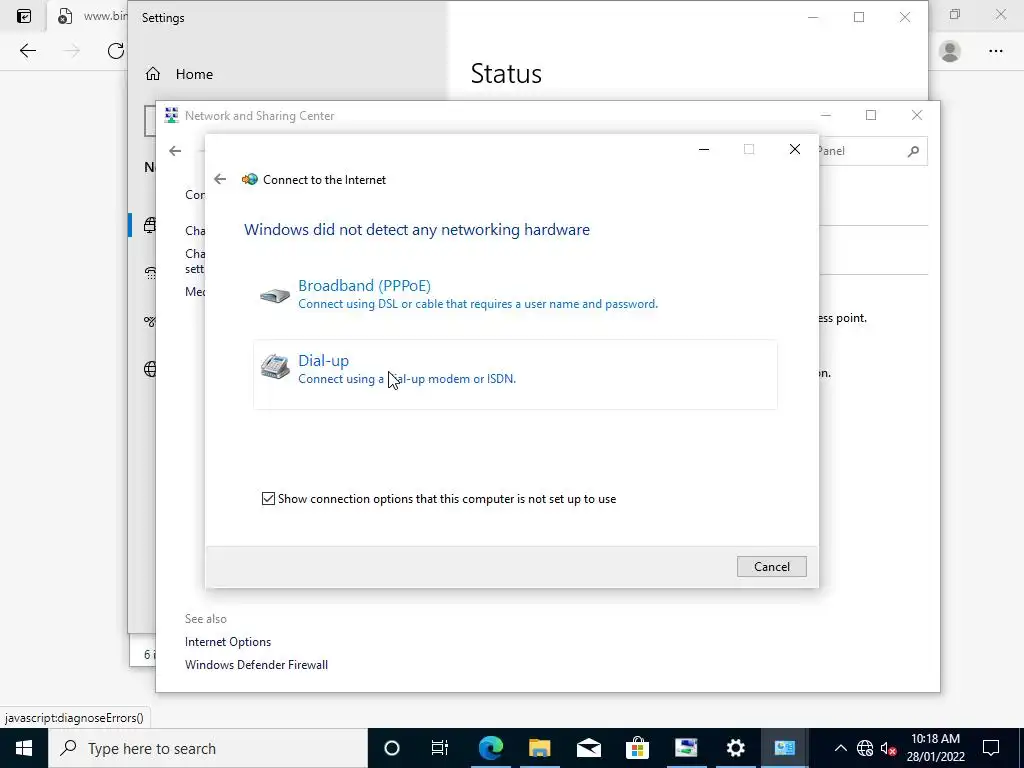The image size is (1024, 768).
Task: Click the Connect to the Internet globe icon
Action: point(249,179)
